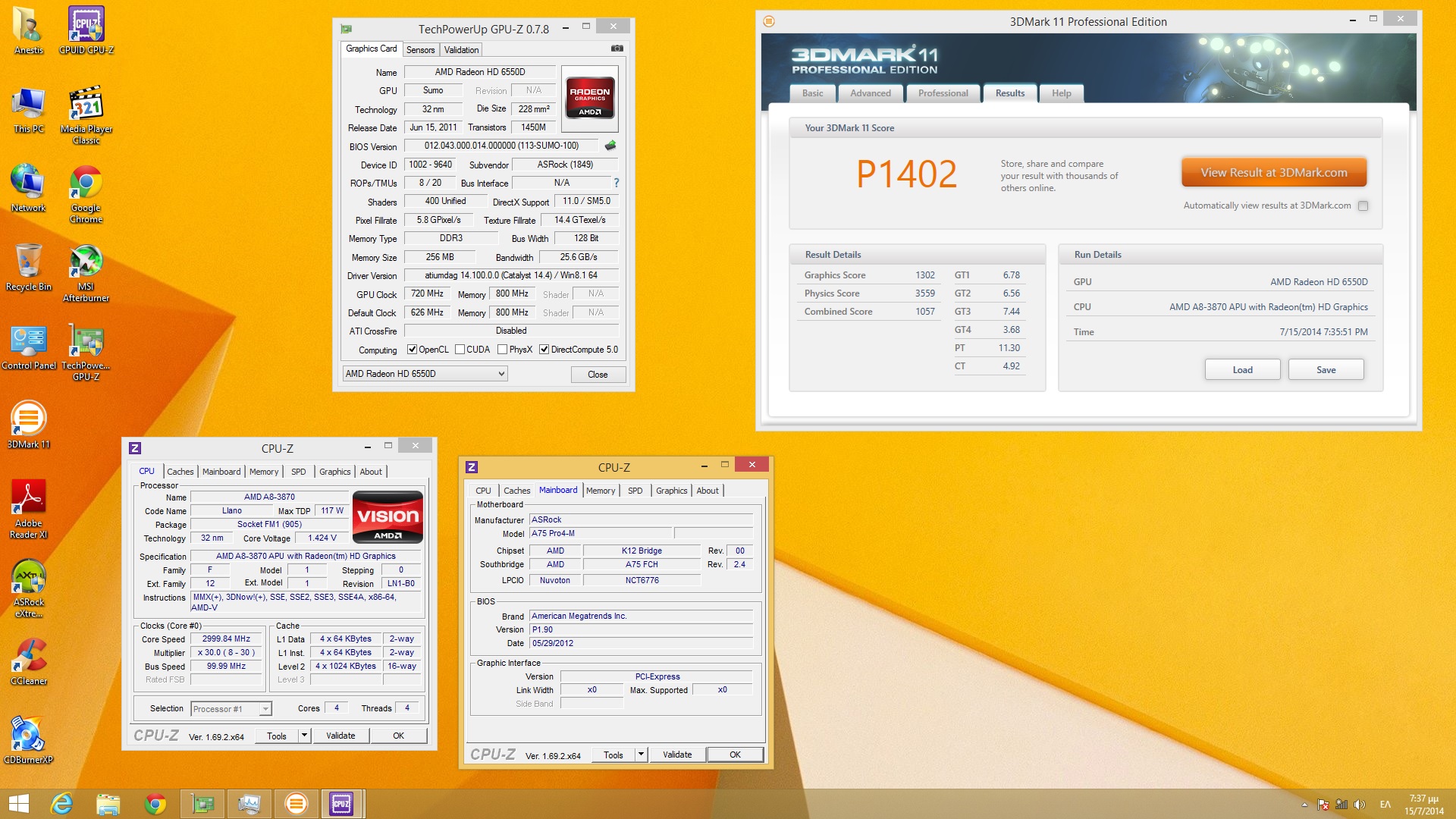Launch ASRock eXtreme tuner shortcut
Viewport: 1456px width, 819px height.
coord(29,588)
